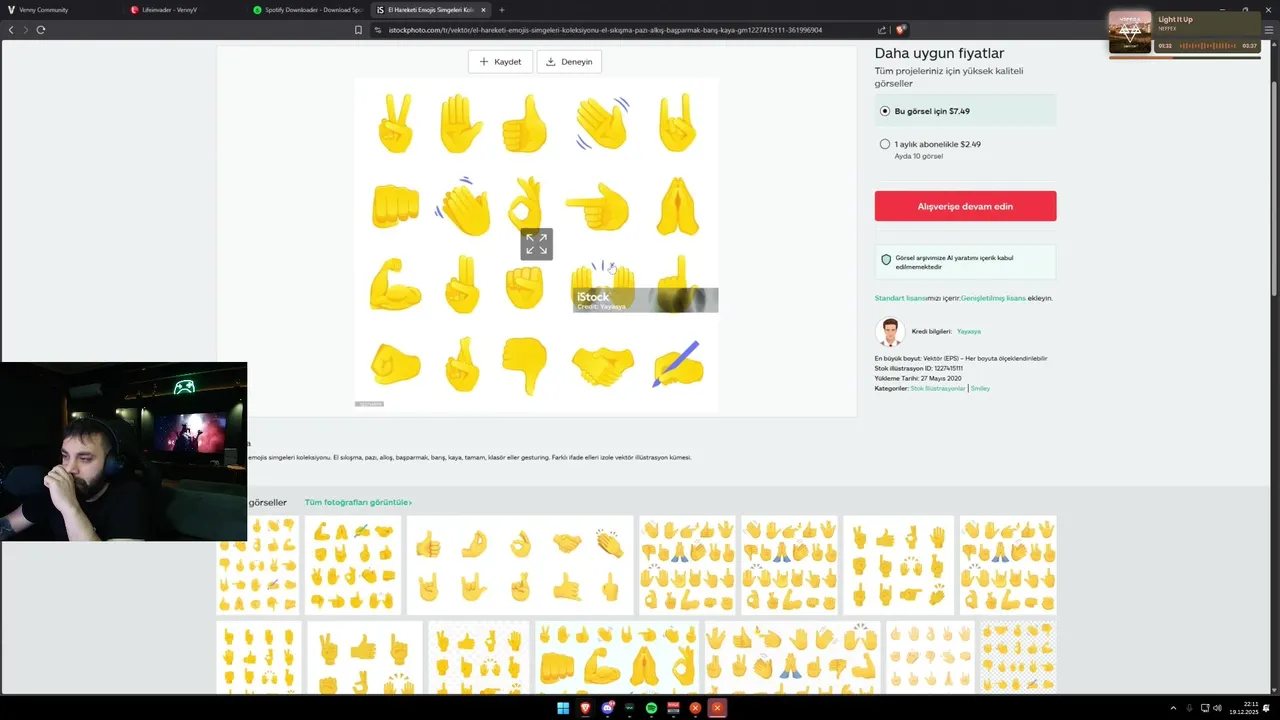Show hidden system tray icons
1280x720 pixels.
coord(1173,708)
